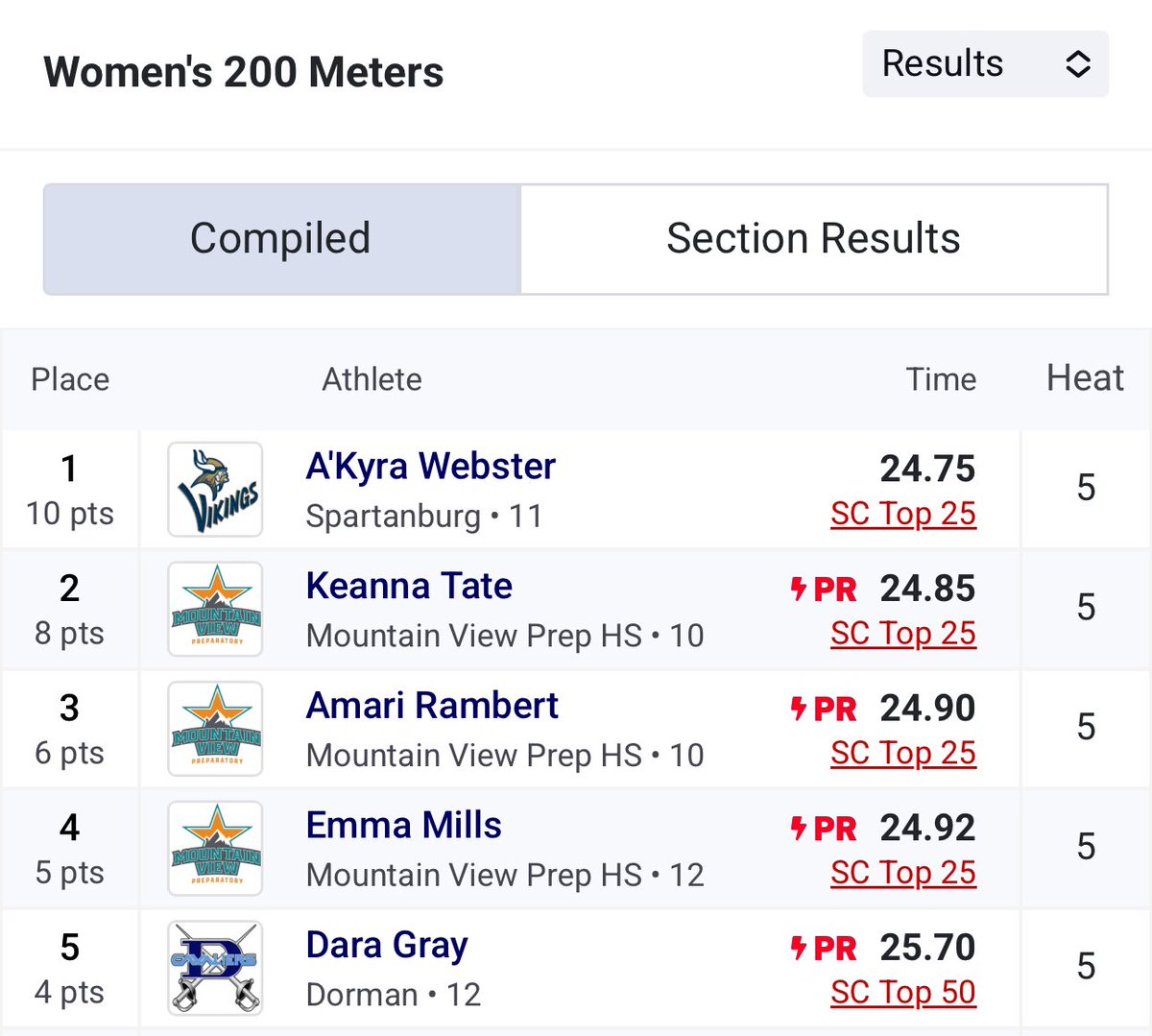Screen dimensions: 1152x1036
Task: Click the PR lightning icon for Emma Mills
Action: (x=799, y=828)
